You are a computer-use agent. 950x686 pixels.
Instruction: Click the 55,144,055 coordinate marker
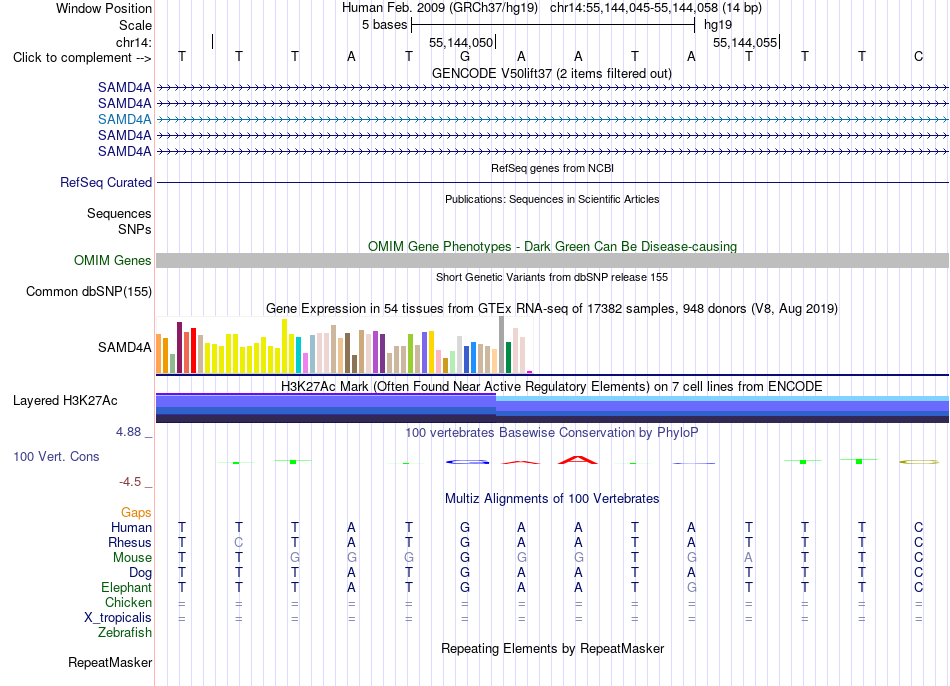(x=745, y=42)
